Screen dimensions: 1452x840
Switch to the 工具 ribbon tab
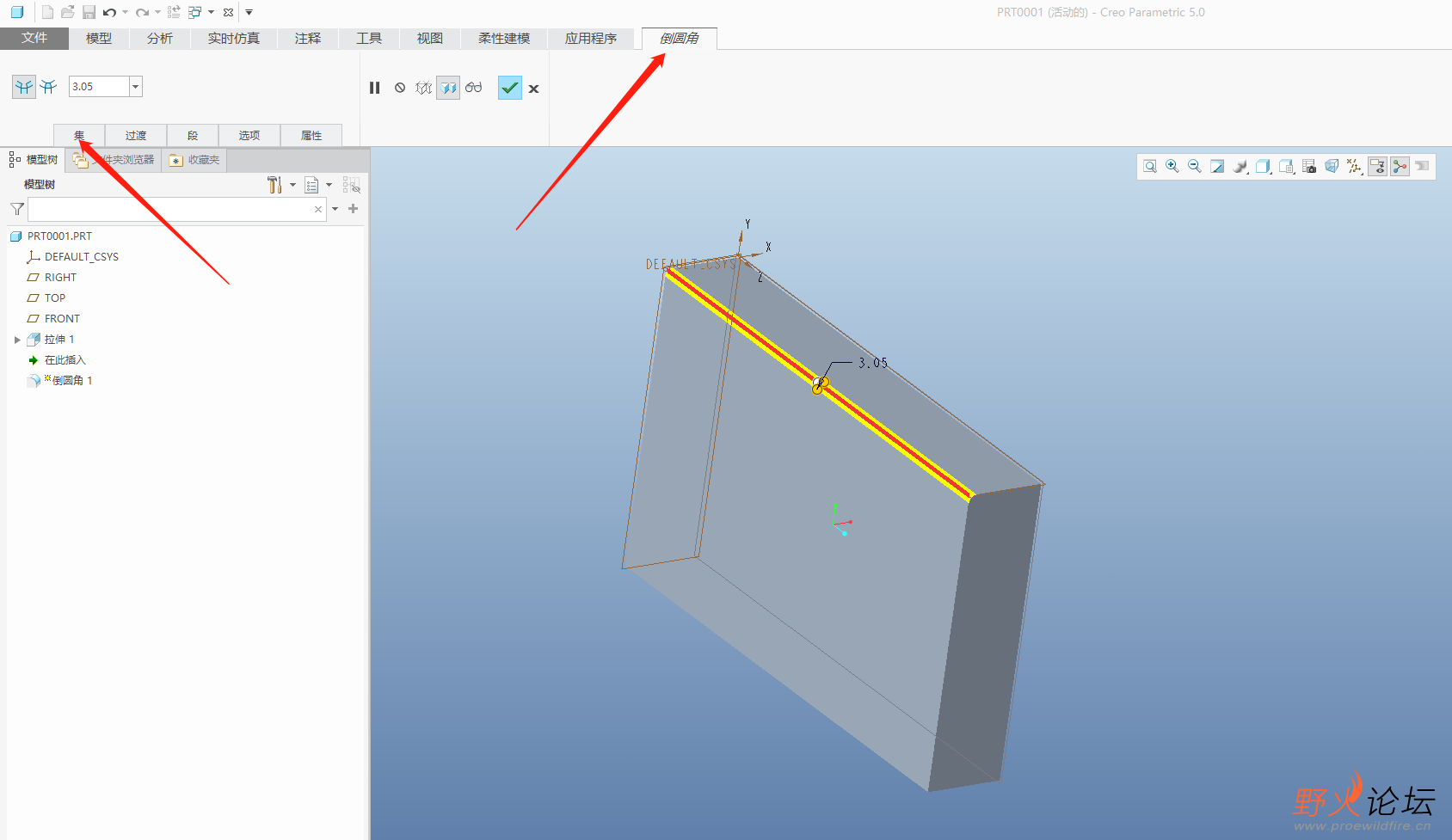pyautogui.click(x=369, y=39)
